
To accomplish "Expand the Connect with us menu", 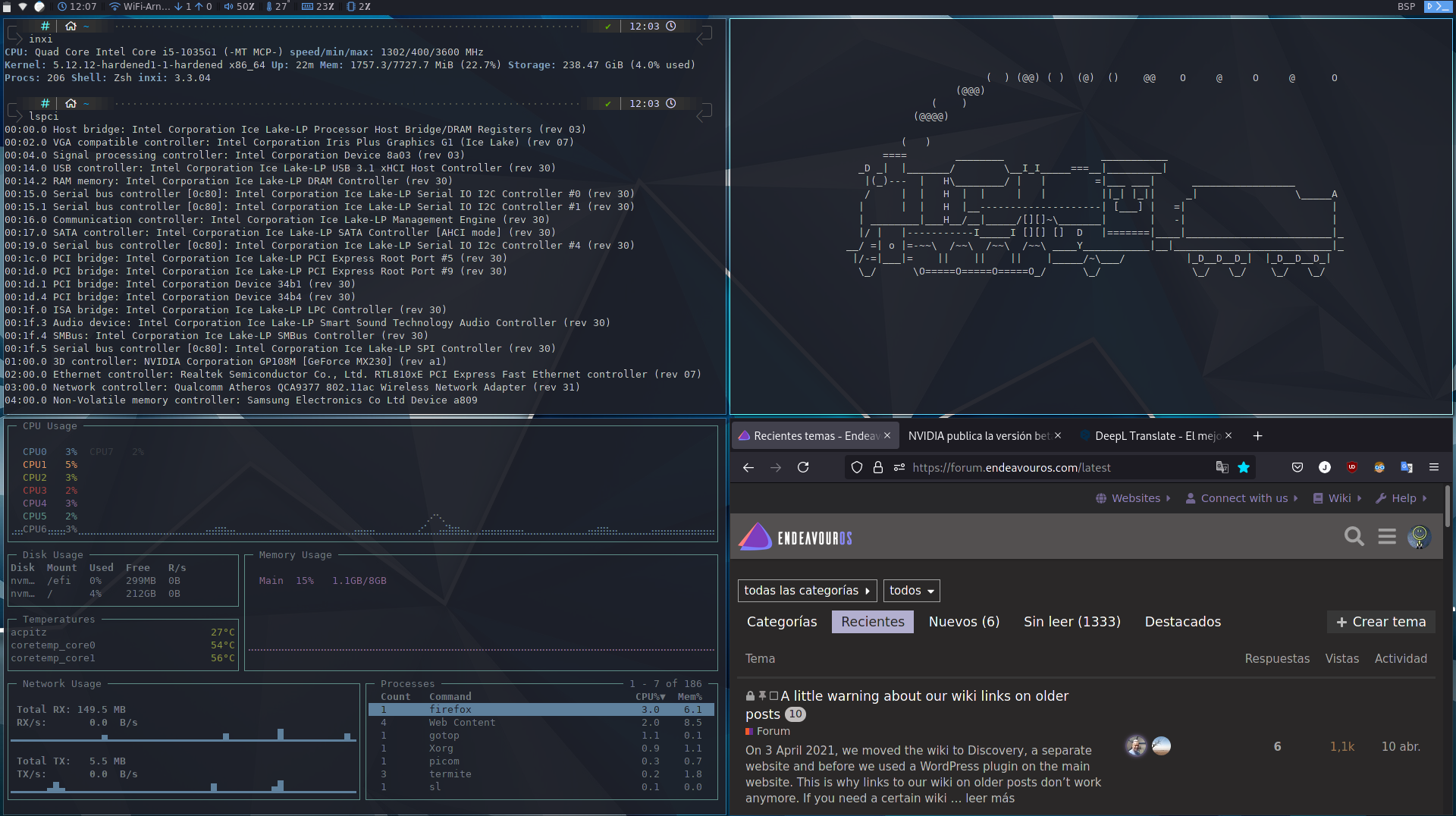I will [x=1241, y=498].
